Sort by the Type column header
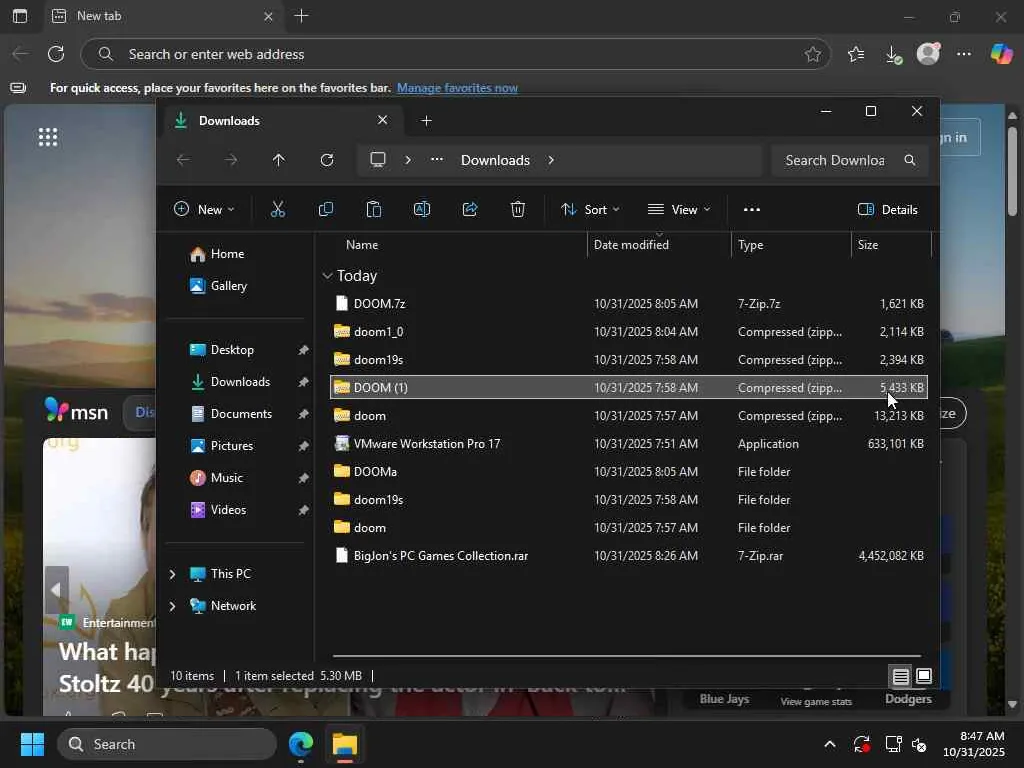The width and height of the screenshot is (1024, 768). coord(750,245)
